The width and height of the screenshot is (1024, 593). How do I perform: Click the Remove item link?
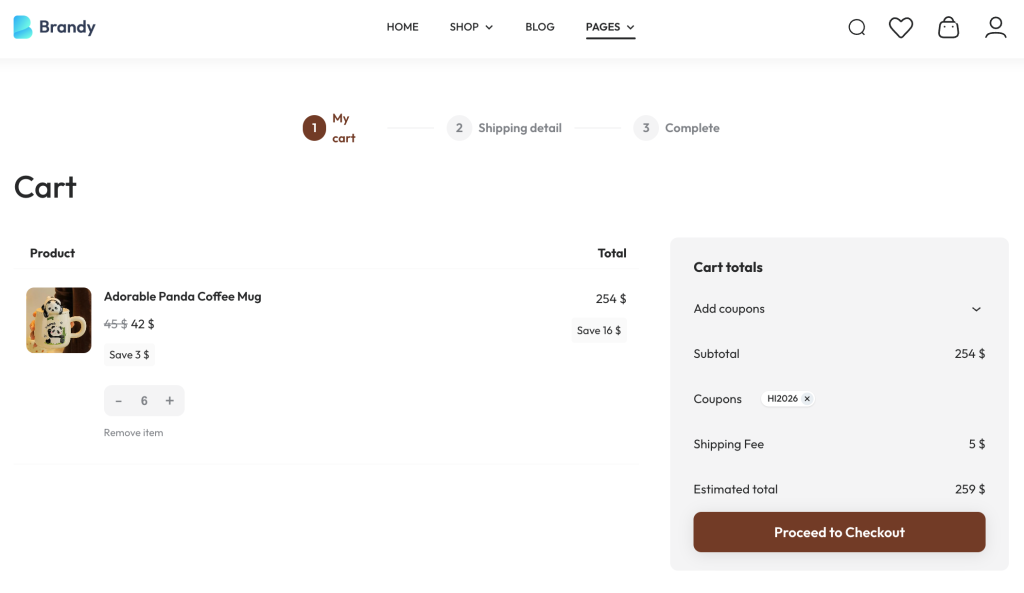pyautogui.click(x=133, y=433)
